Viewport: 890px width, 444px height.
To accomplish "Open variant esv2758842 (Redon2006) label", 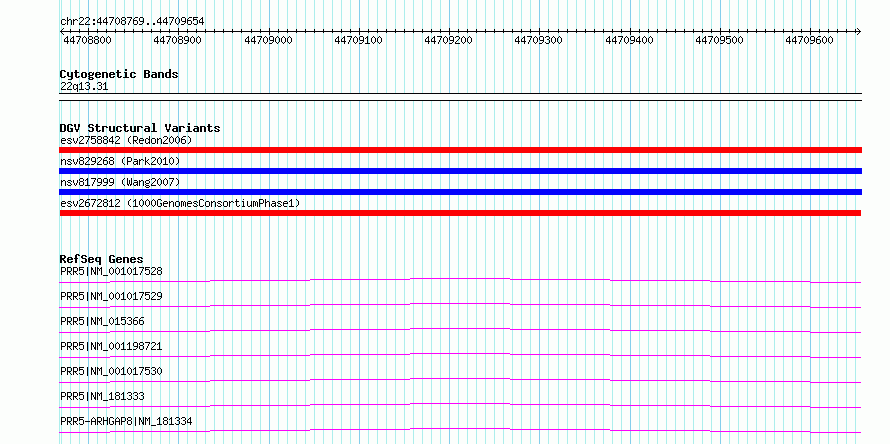I will 126,140.
